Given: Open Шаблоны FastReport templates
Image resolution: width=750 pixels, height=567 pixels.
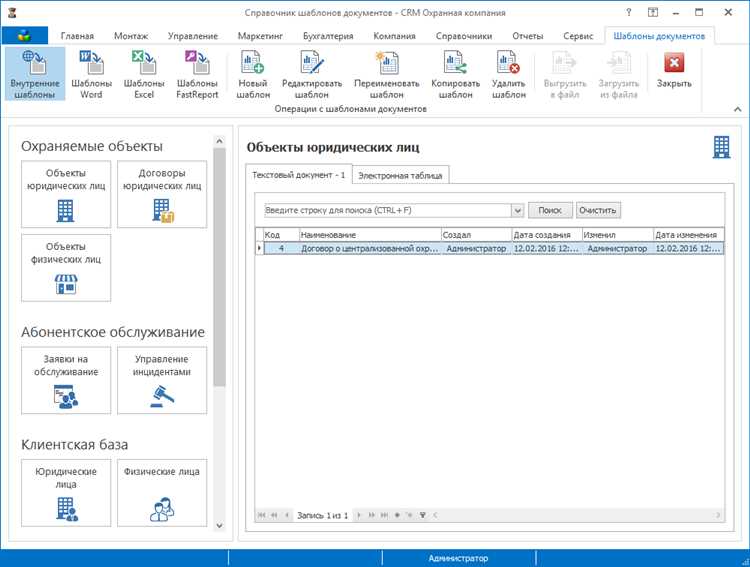Looking at the screenshot, I should pyautogui.click(x=197, y=74).
